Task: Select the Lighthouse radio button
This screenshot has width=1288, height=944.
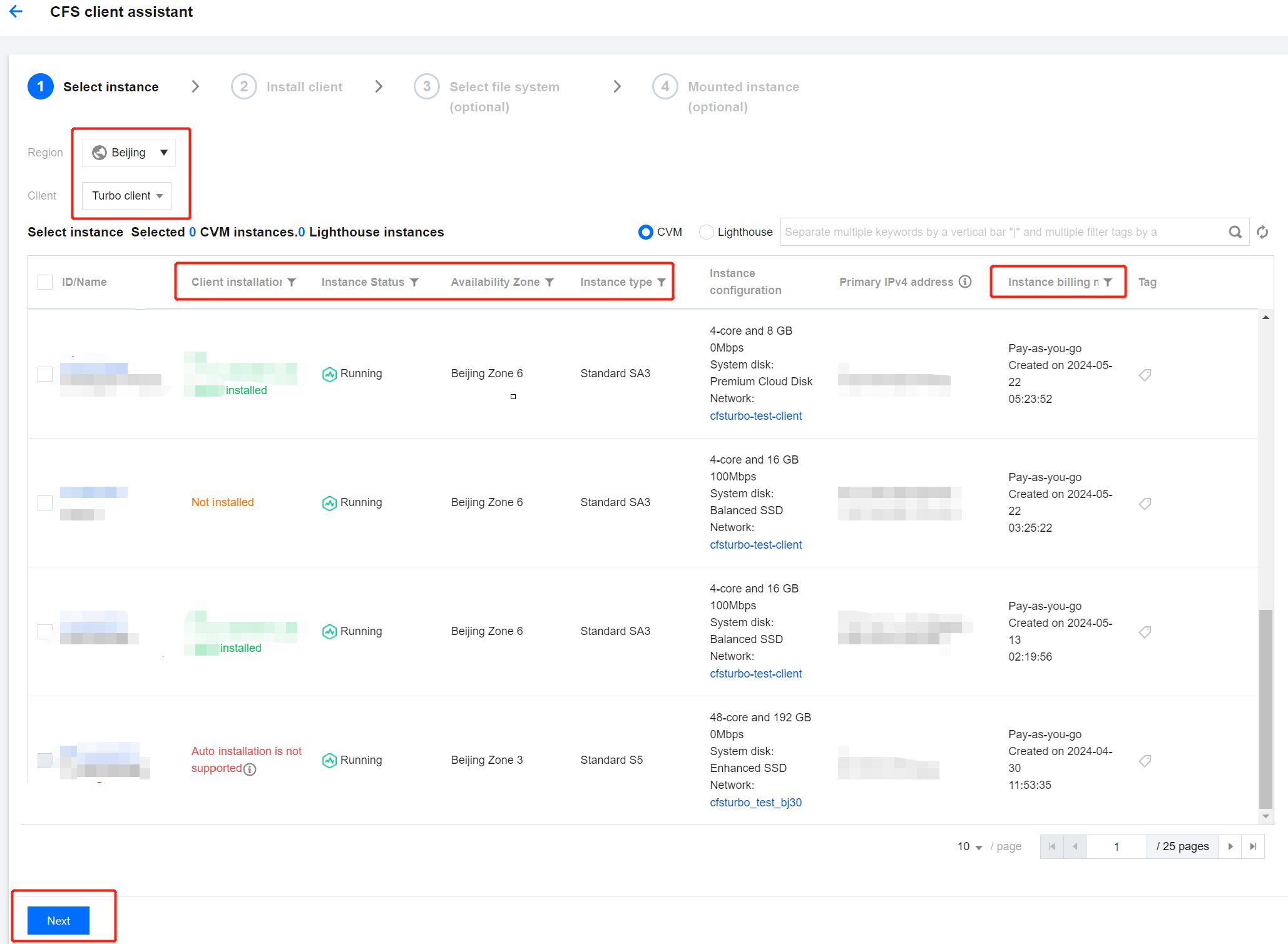Action: click(707, 232)
